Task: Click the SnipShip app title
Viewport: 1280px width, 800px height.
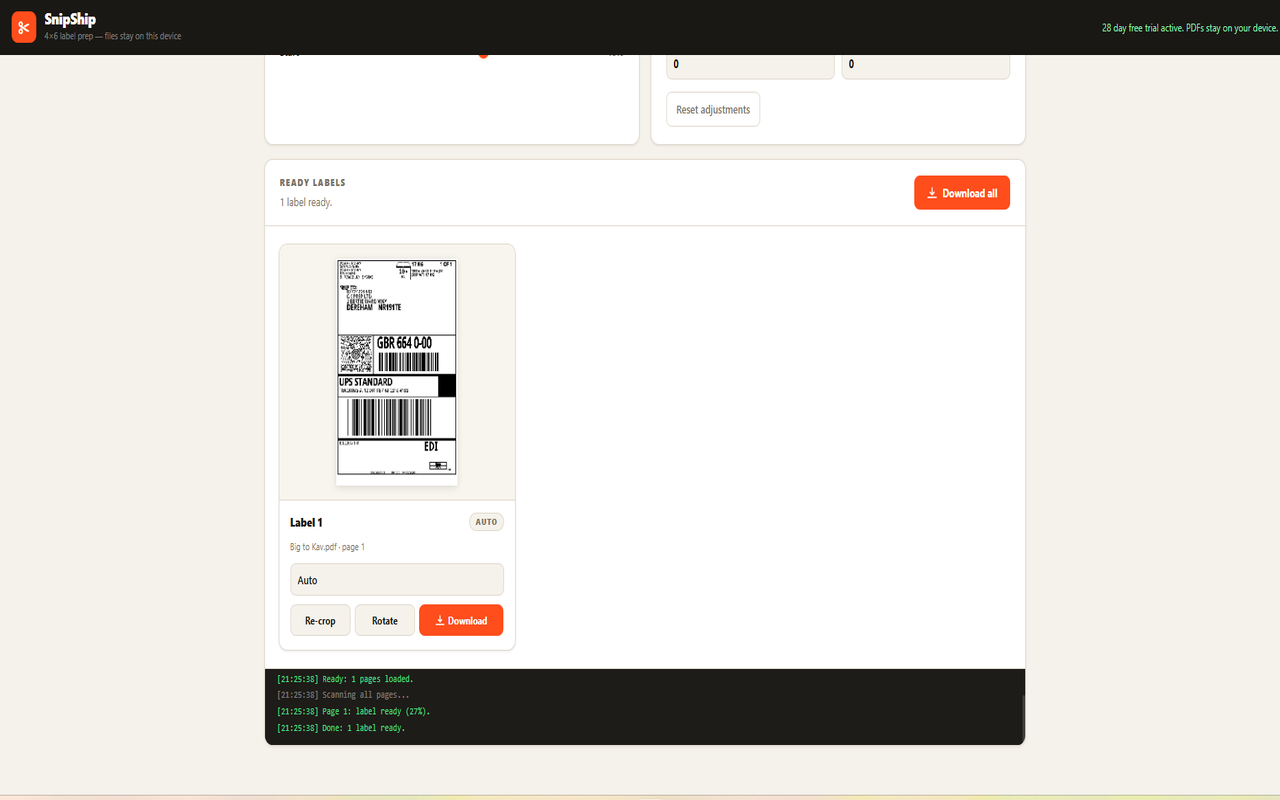Action: click(x=70, y=19)
